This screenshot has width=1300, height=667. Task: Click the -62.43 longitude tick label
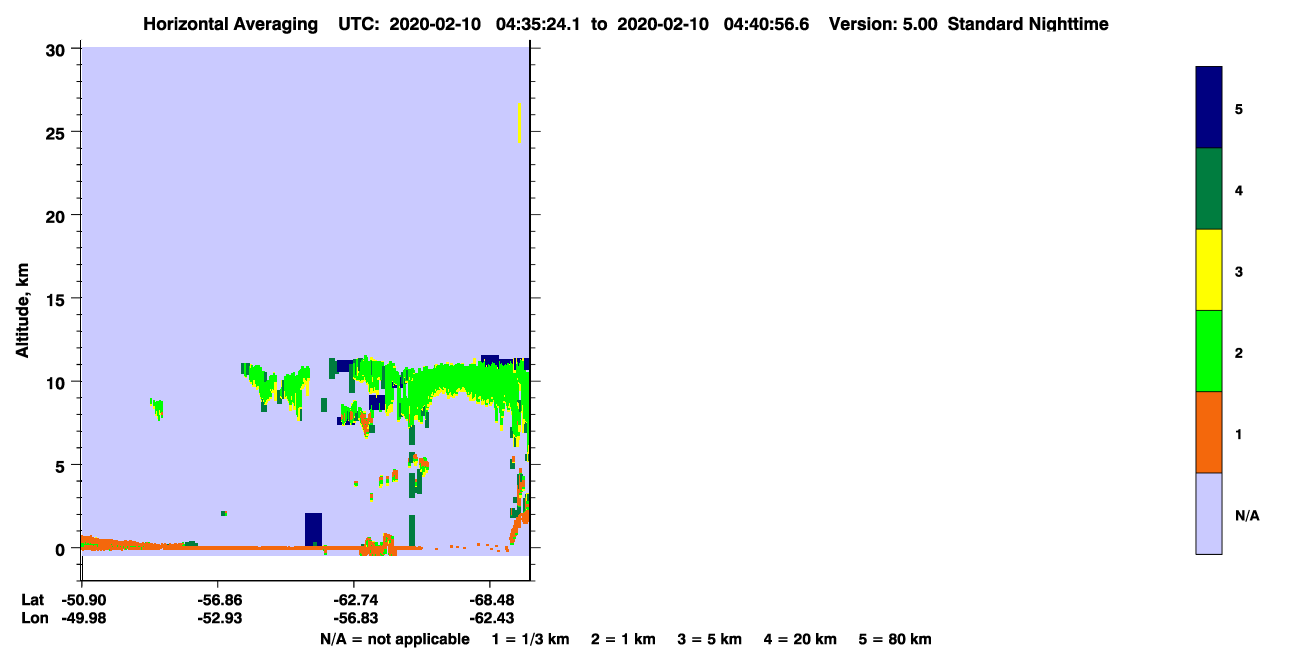pyautogui.click(x=490, y=618)
